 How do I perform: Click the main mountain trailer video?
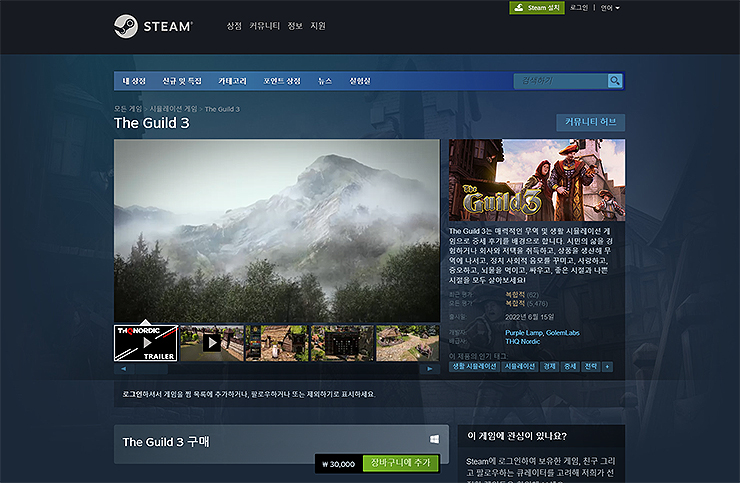[x=277, y=230]
